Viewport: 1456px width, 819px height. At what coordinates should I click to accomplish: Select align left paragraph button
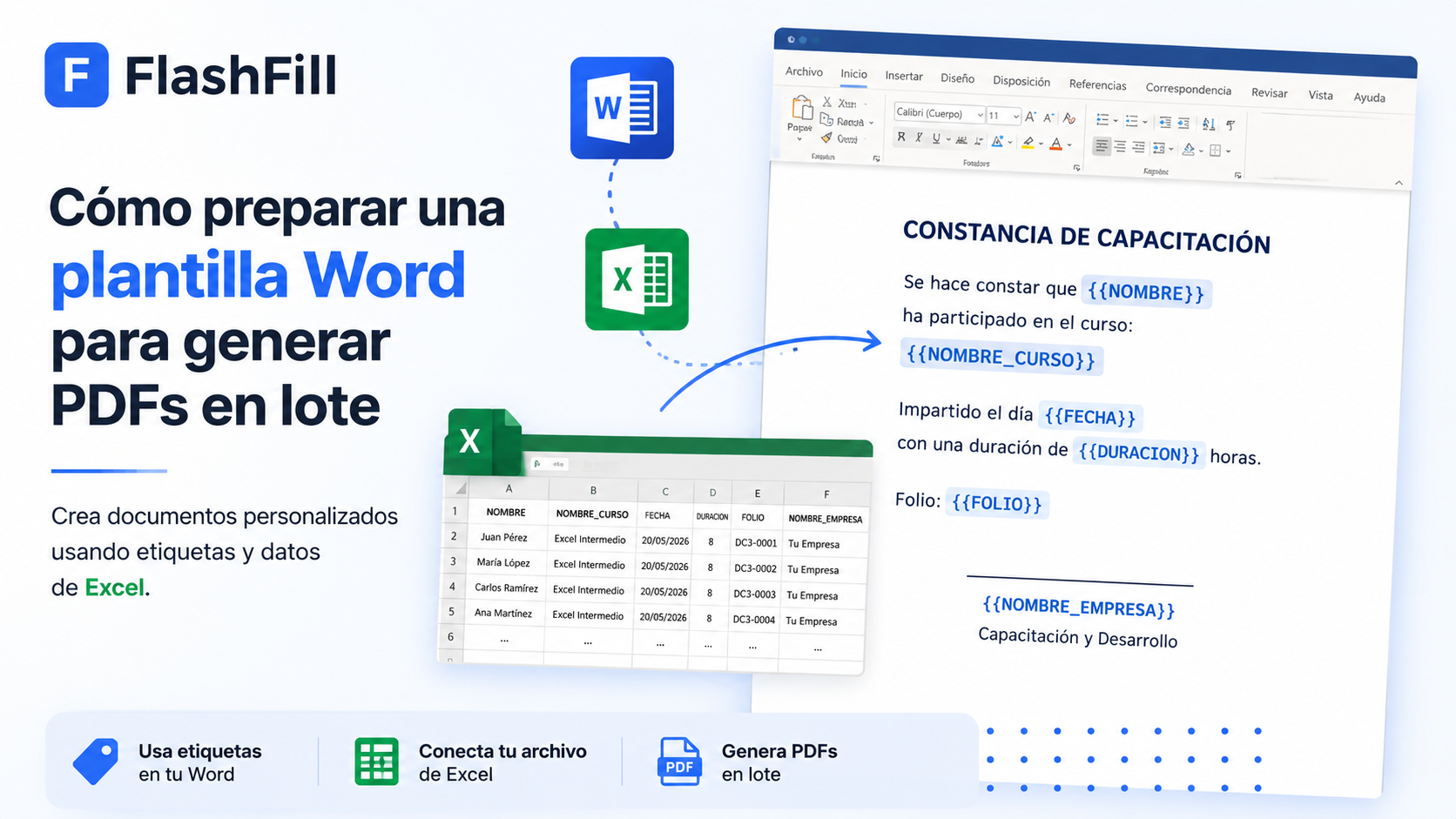[1102, 145]
